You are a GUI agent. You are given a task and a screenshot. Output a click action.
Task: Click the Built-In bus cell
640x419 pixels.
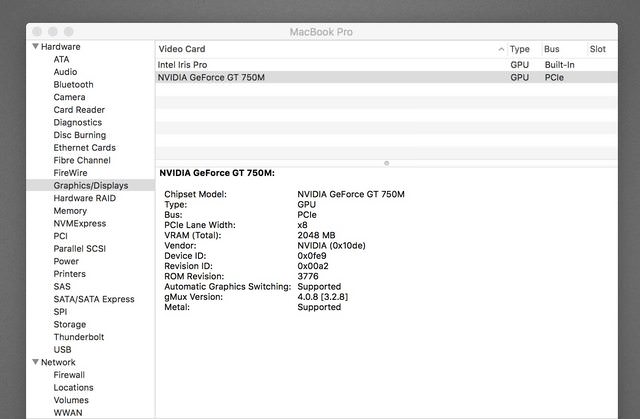point(559,65)
